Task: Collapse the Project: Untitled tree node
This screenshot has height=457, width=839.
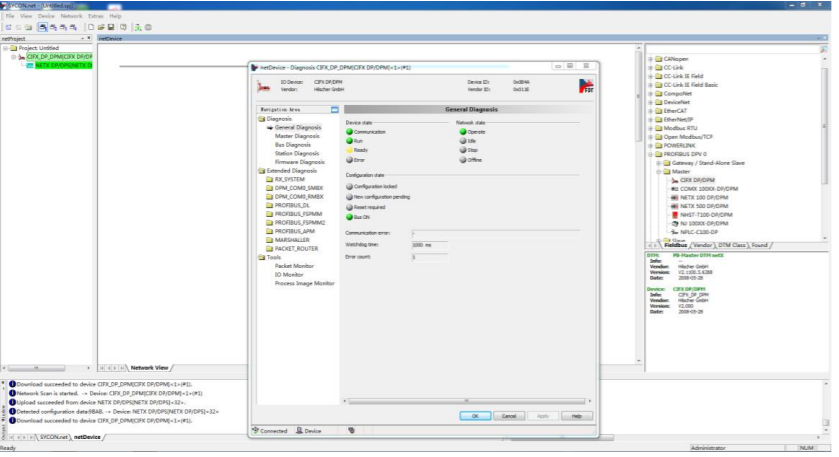Action: click(6, 48)
